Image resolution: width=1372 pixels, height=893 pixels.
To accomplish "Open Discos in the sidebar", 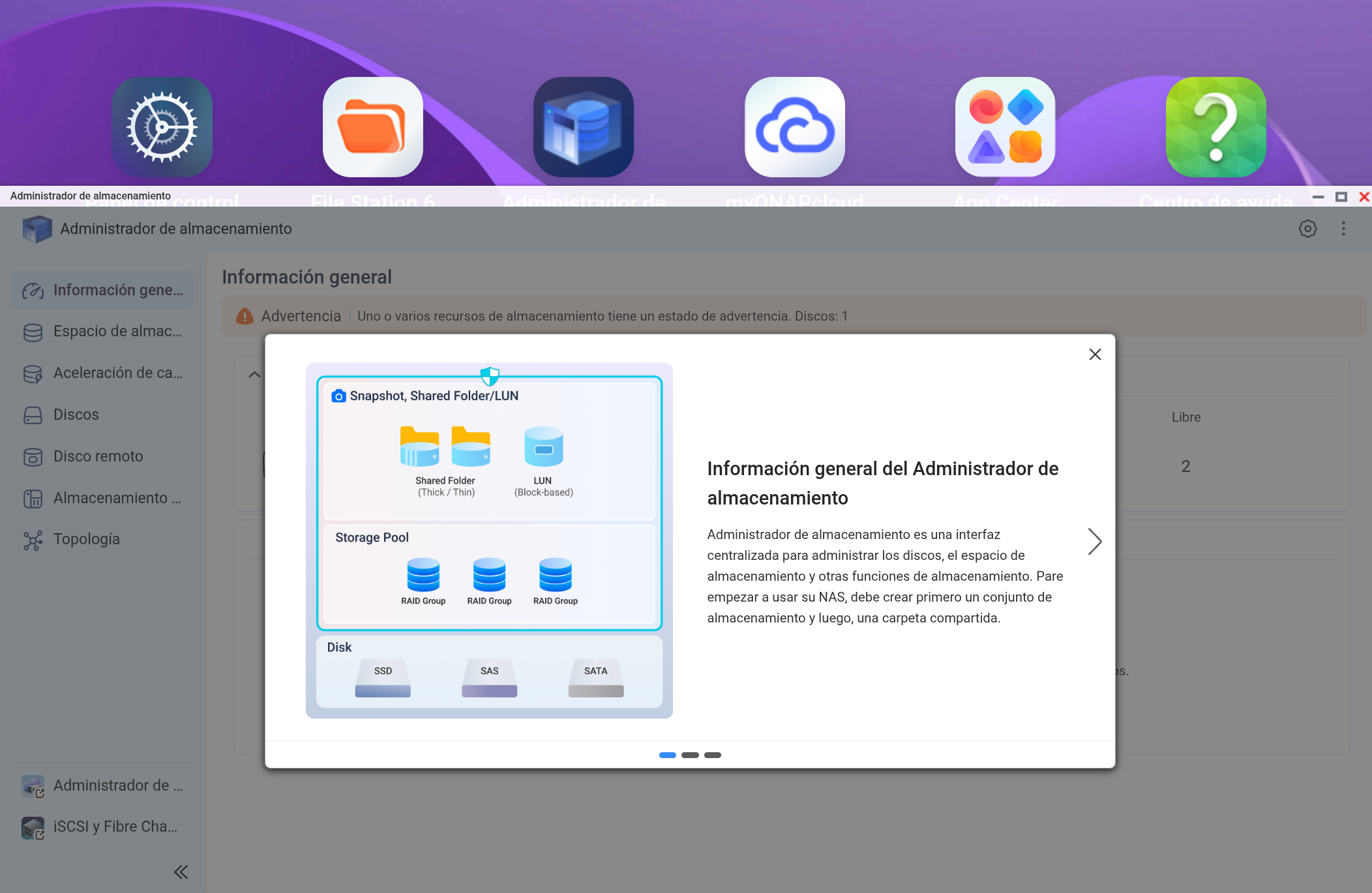I will (76, 415).
